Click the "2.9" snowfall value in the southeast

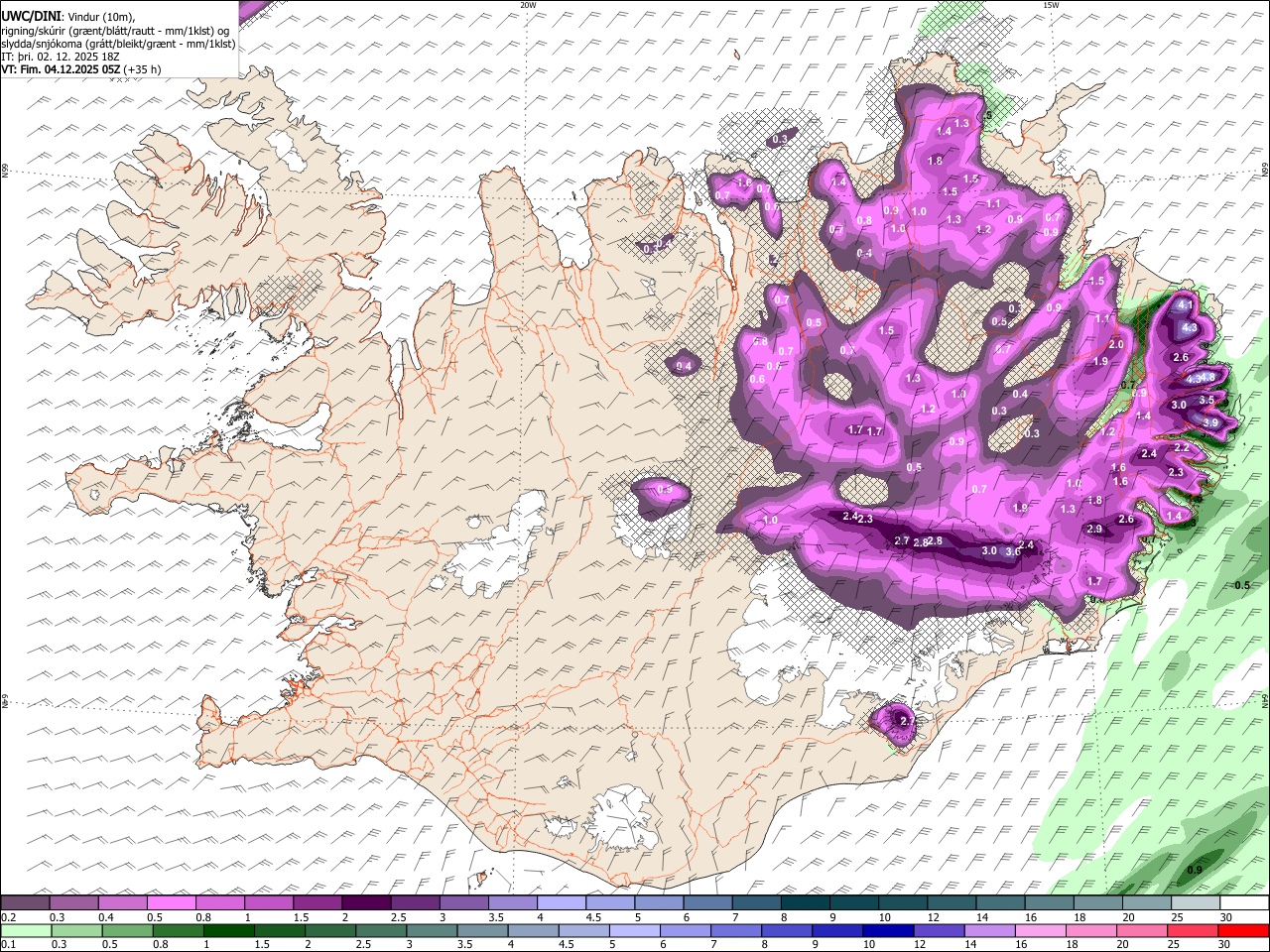click(1094, 530)
